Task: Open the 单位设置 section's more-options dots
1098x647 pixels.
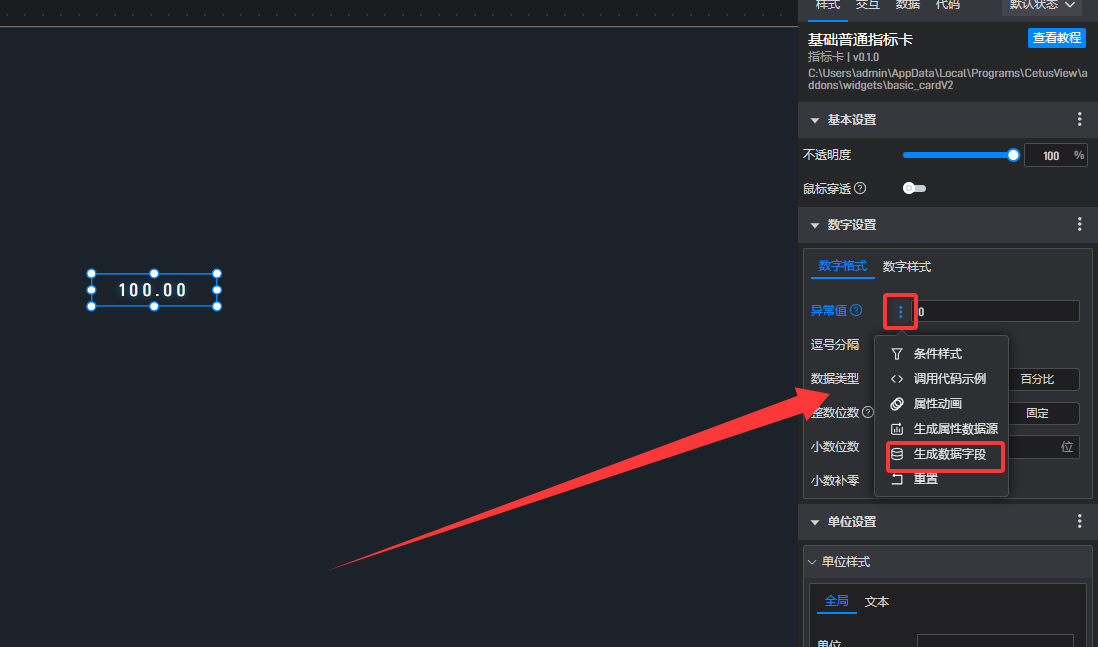Action: click(x=1079, y=521)
